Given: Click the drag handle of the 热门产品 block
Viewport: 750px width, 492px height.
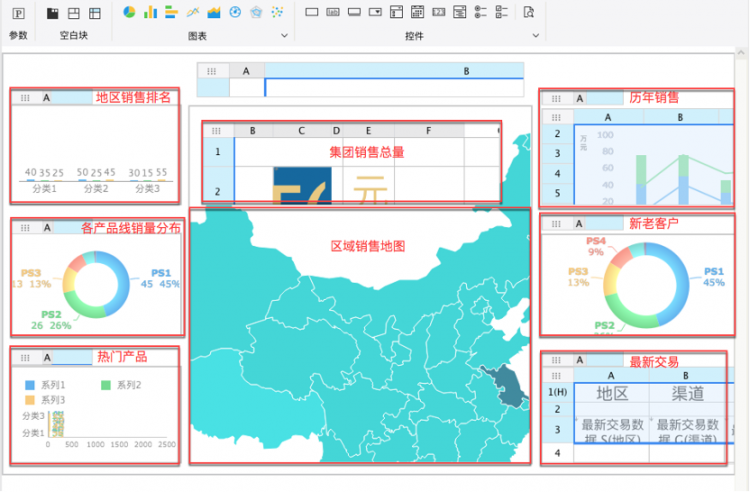Looking at the screenshot, I should [25, 358].
